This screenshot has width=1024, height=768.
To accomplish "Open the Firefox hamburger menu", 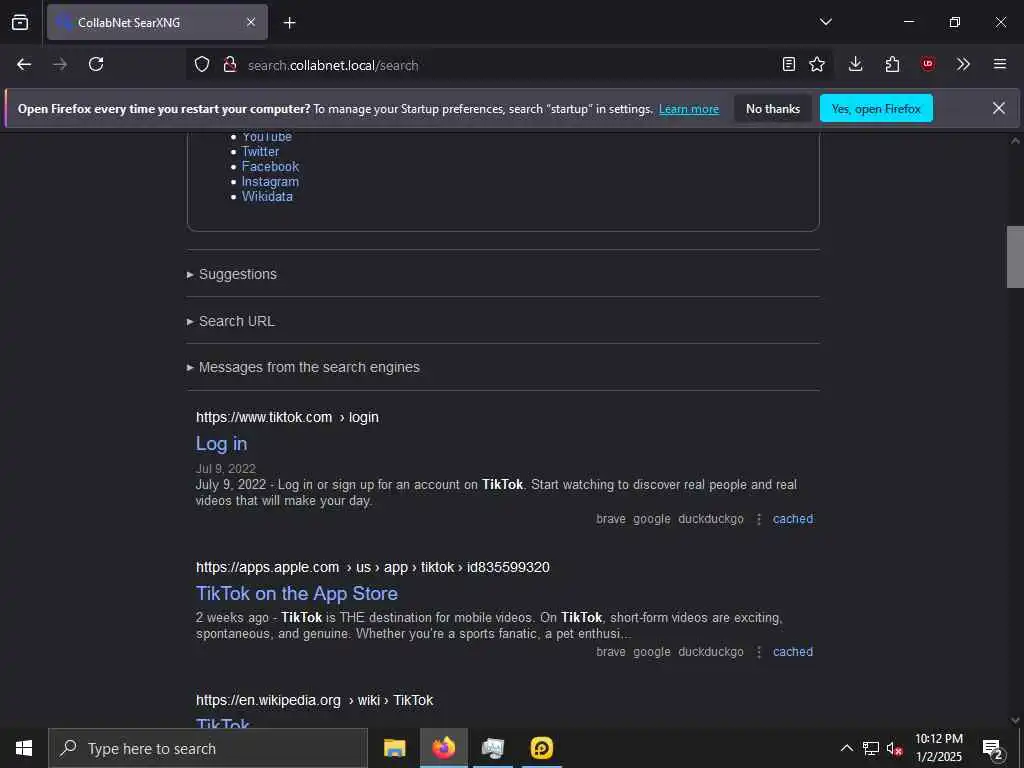I will 1000,64.
